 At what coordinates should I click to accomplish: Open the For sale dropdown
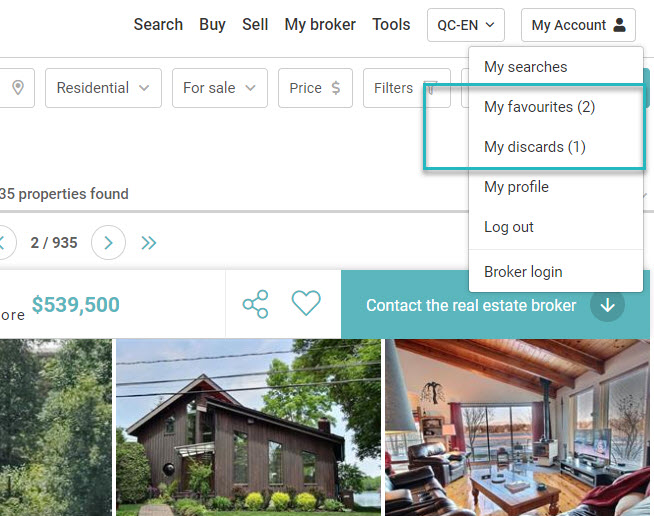click(x=220, y=88)
